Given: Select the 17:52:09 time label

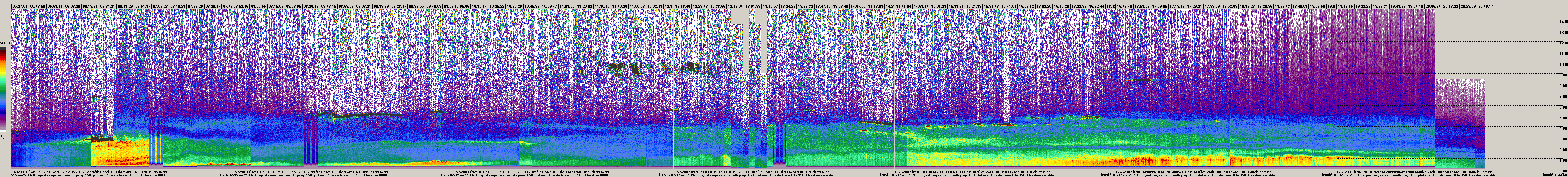Looking at the screenshot, I should (1230, 6).
